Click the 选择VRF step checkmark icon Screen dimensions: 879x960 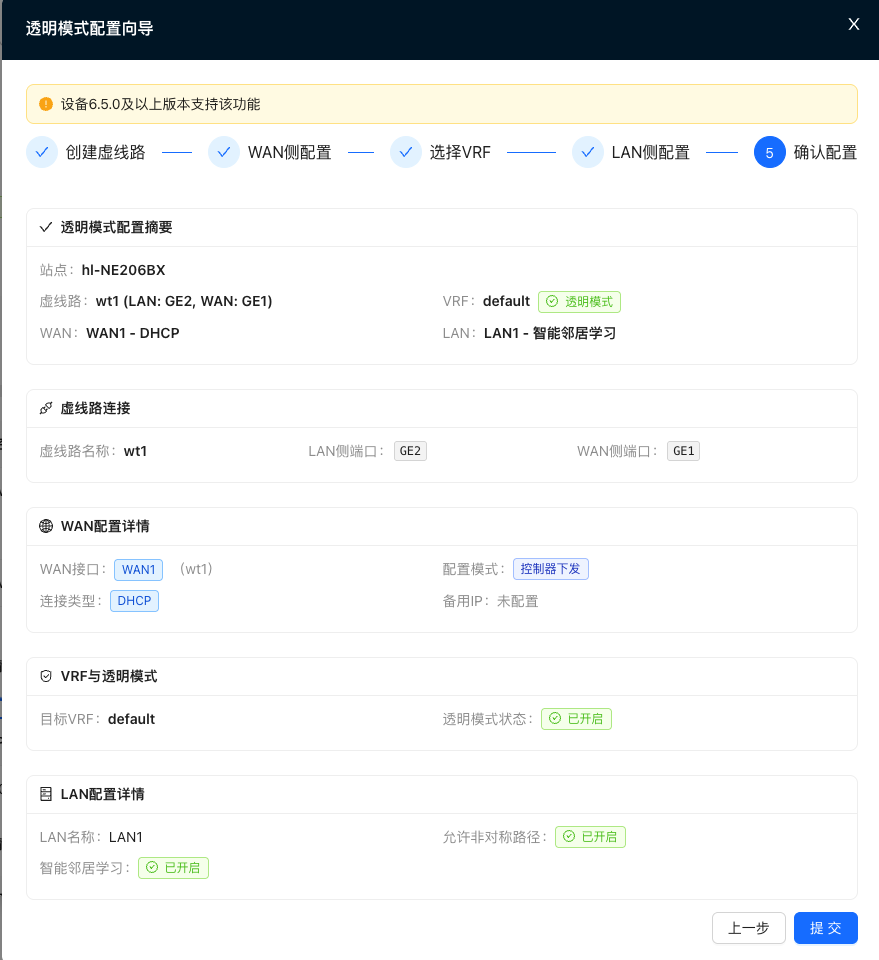pyautogui.click(x=406, y=152)
